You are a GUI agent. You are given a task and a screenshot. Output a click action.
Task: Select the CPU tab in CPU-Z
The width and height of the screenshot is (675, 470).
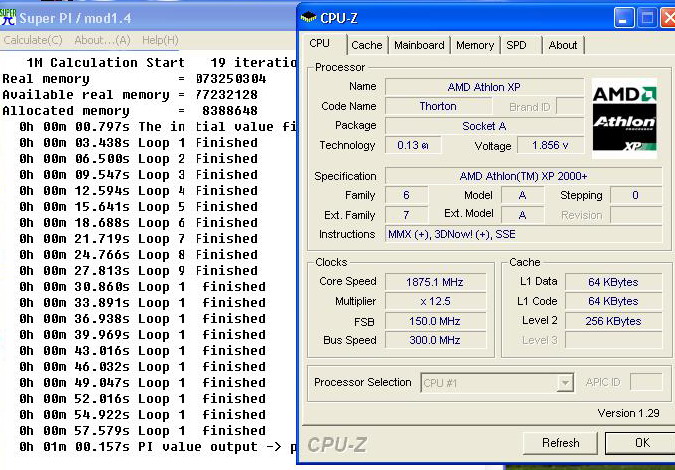pyautogui.click(x=319, y=44)
